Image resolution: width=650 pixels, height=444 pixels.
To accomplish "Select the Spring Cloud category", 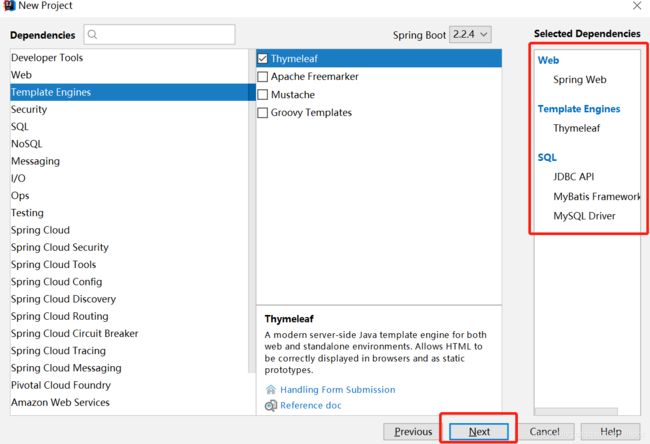I will click(x=129, y=230).
